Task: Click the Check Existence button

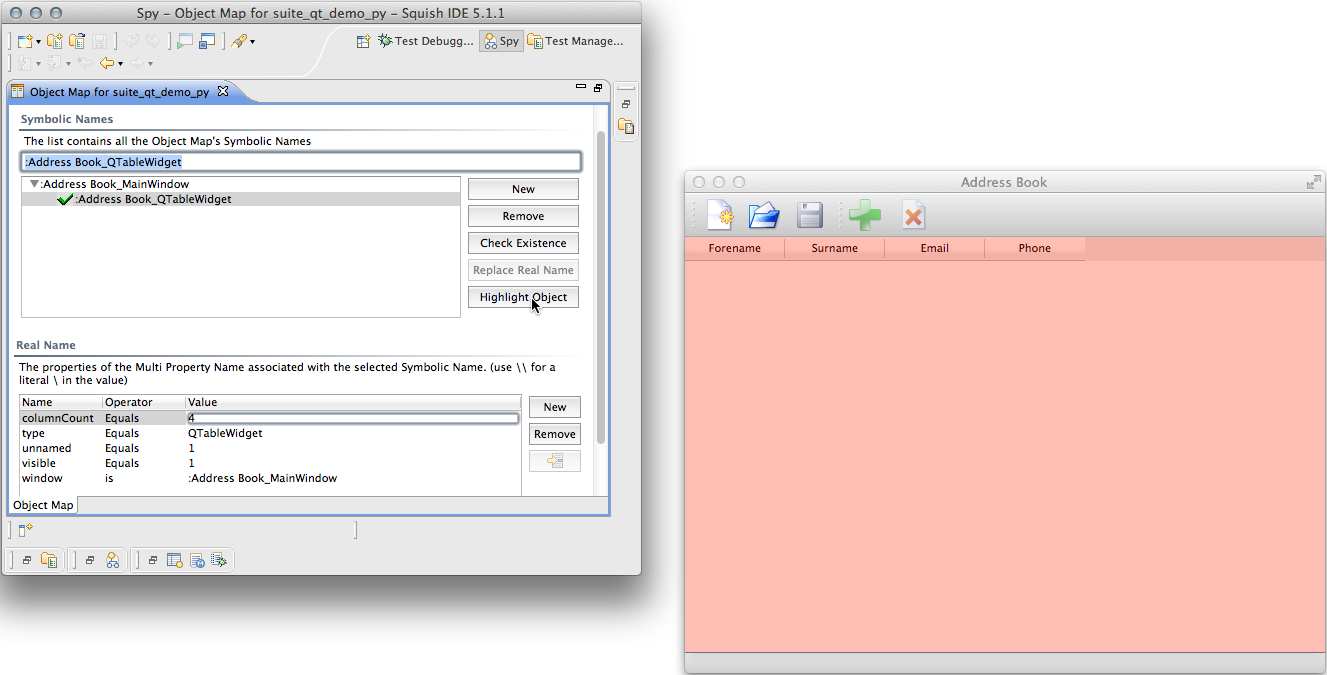Action: click(x=523, y=243)
